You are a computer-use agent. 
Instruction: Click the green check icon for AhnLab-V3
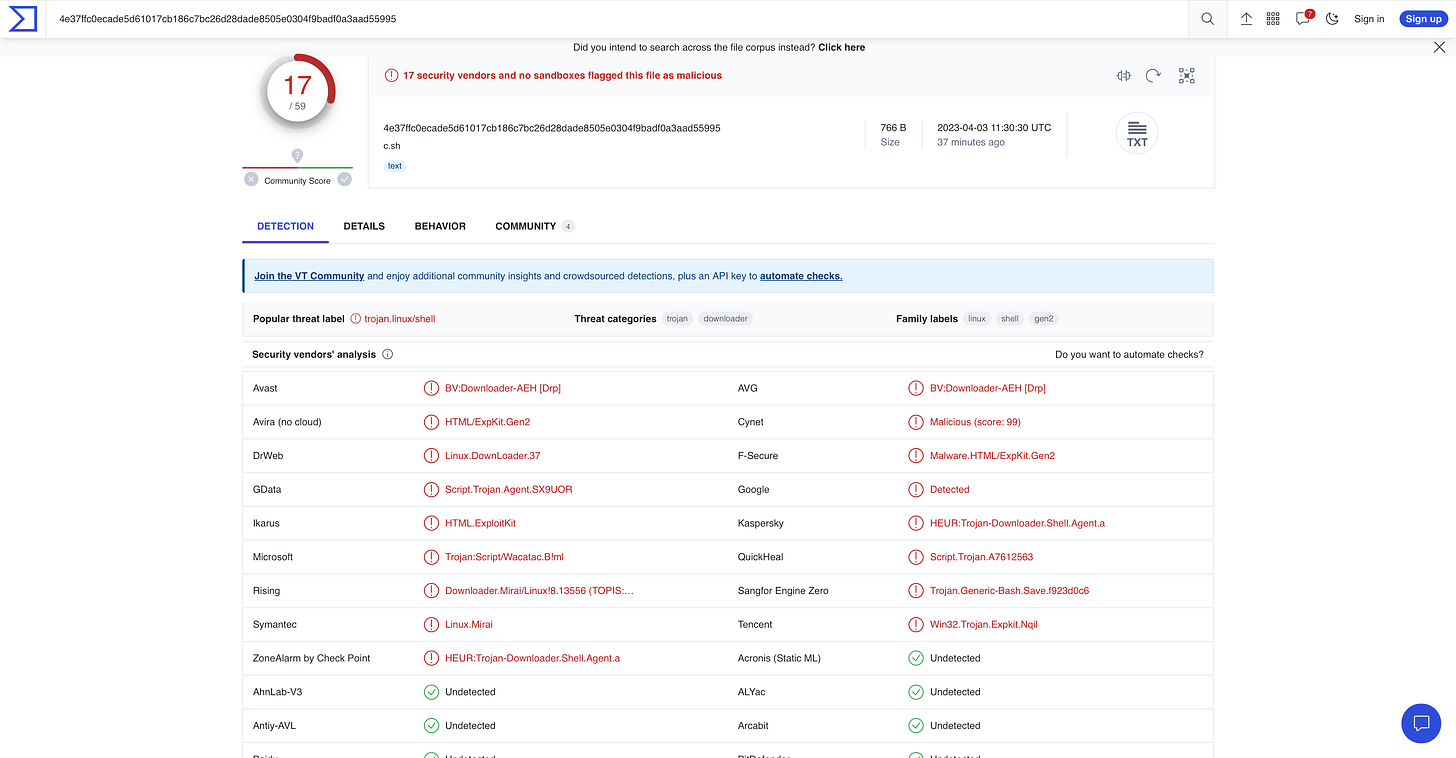[x=431, y=692]
